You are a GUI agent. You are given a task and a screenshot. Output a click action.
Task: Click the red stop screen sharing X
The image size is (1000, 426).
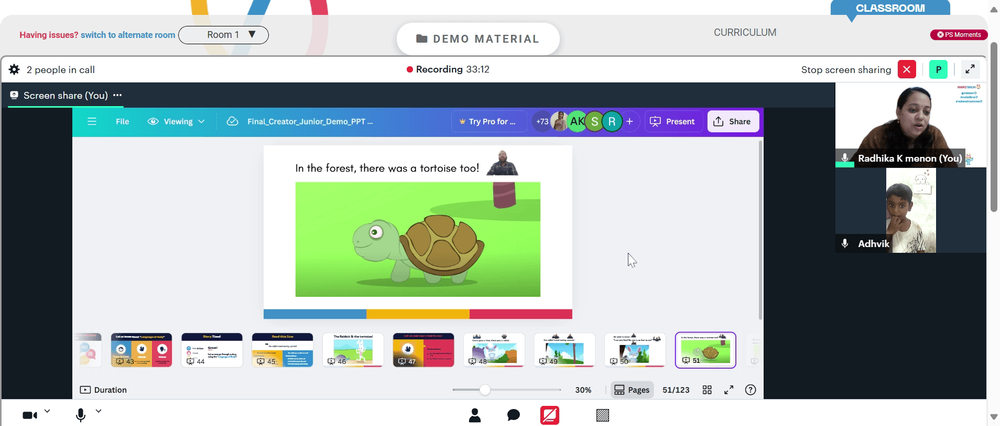(906, 70)
